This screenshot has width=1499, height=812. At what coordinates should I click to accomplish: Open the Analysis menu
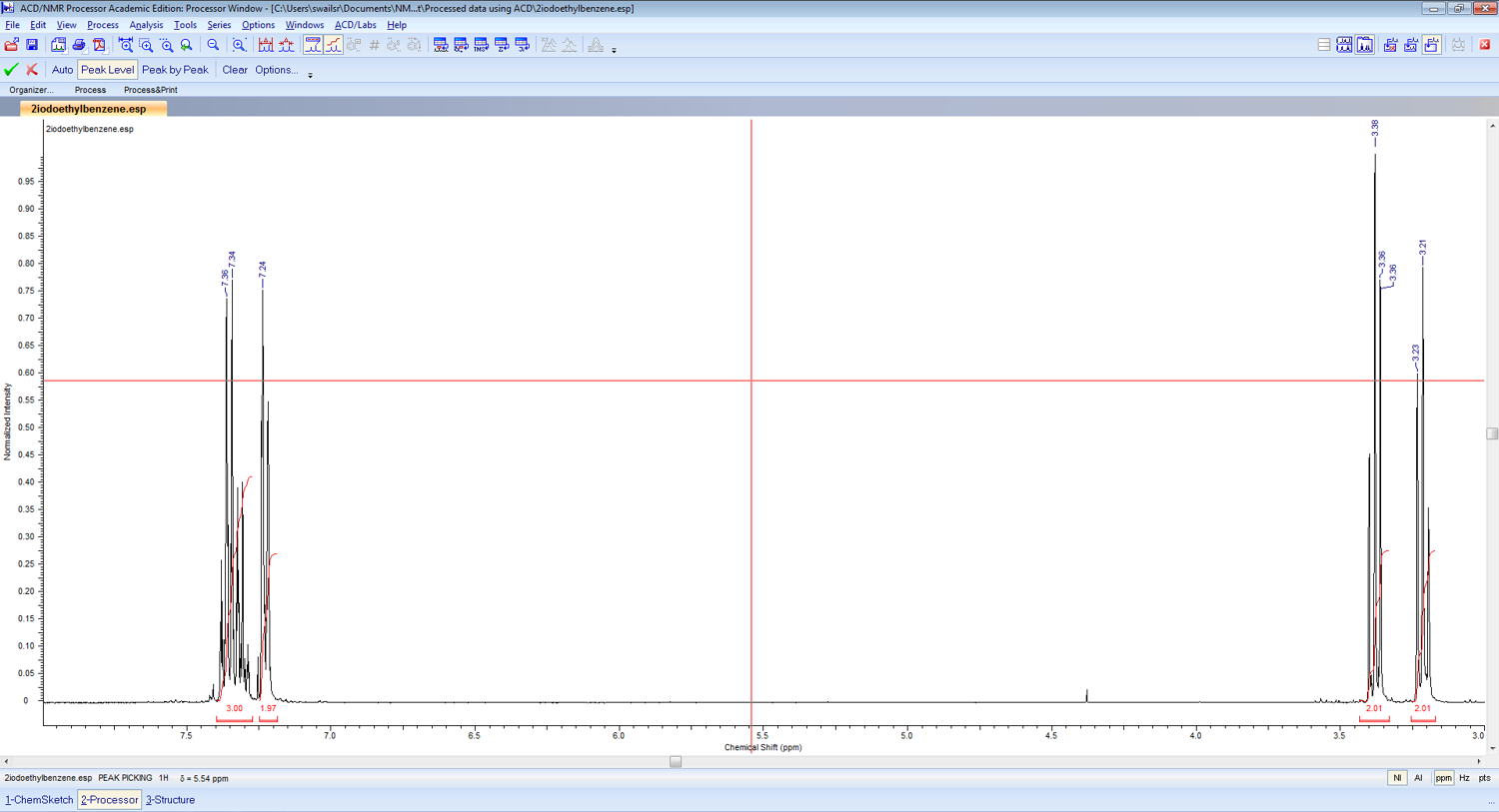pyautogui.click(x=146, y=25)
